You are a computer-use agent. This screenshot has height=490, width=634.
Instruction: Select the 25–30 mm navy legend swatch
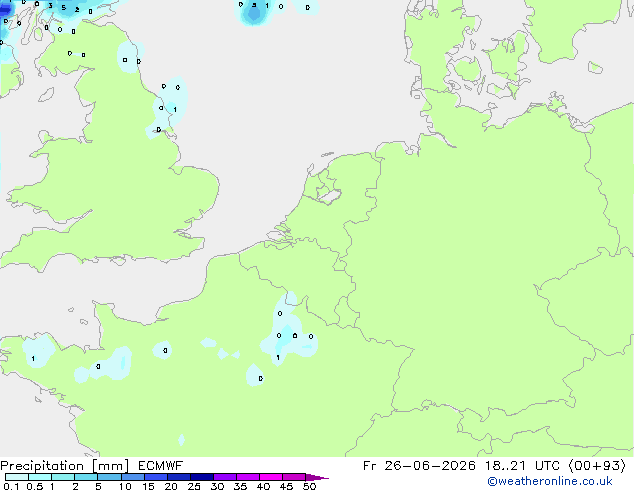coord(202,477)
